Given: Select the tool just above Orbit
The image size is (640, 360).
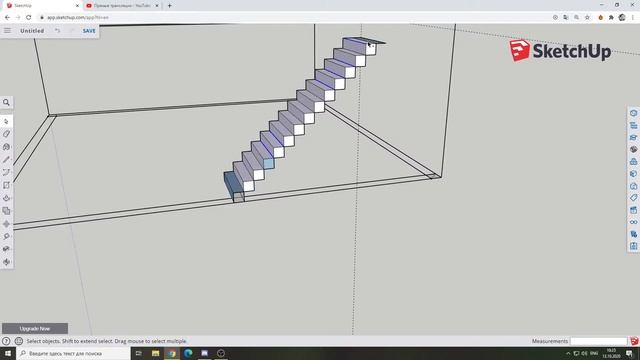Looking at the screenshot, I should click(x=7, y=249).
